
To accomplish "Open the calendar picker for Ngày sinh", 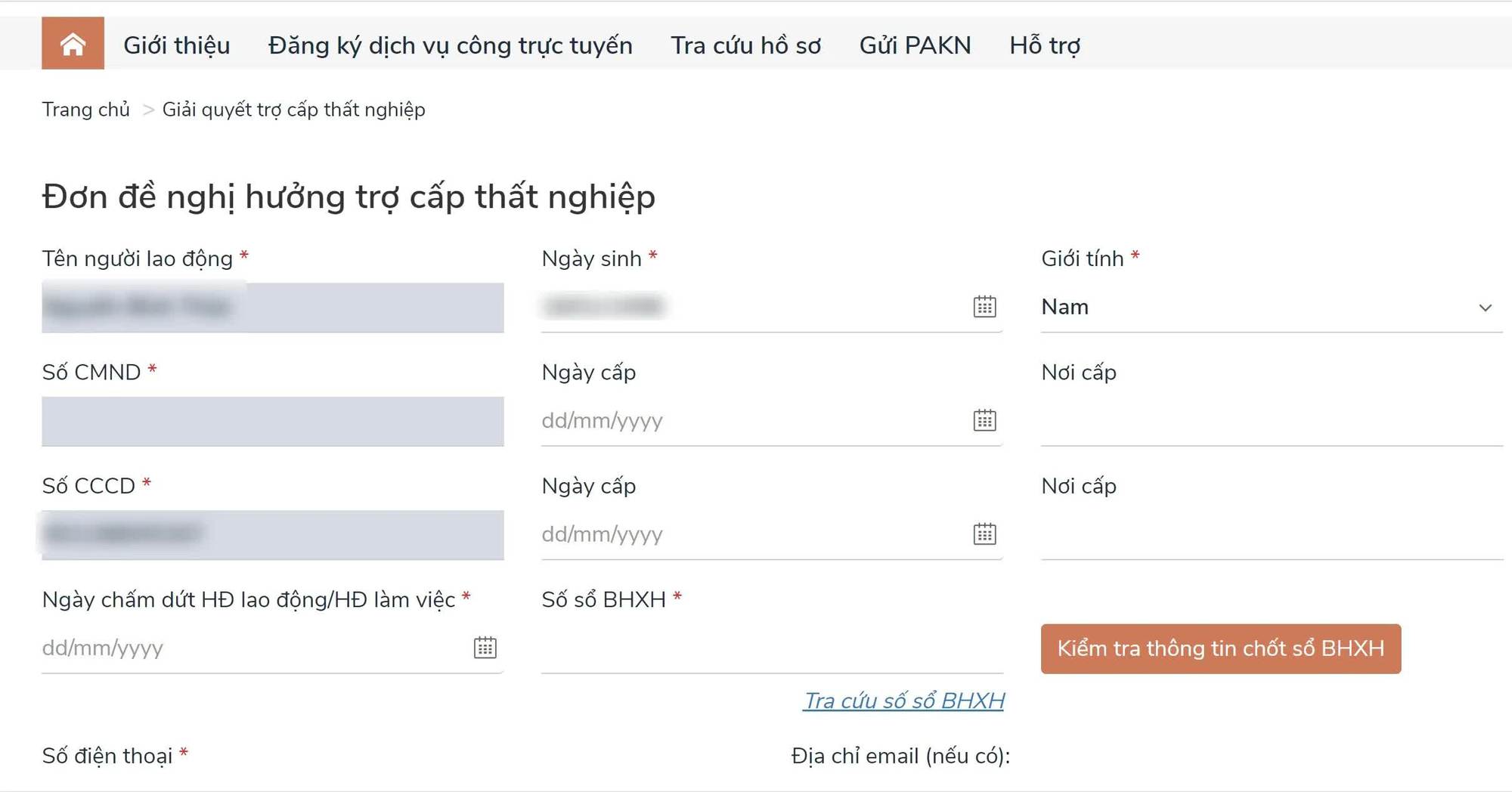I will pos(984,307).
